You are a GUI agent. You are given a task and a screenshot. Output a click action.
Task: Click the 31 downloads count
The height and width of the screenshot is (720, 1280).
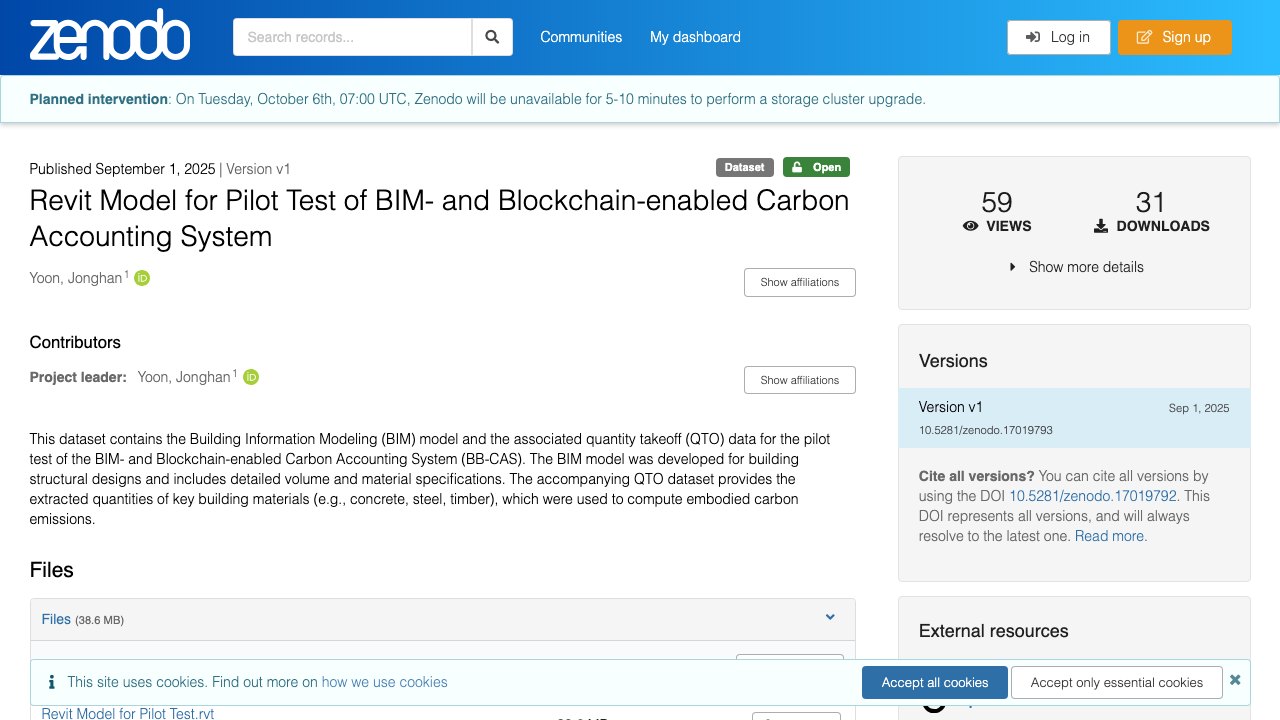click(1151, 203)
